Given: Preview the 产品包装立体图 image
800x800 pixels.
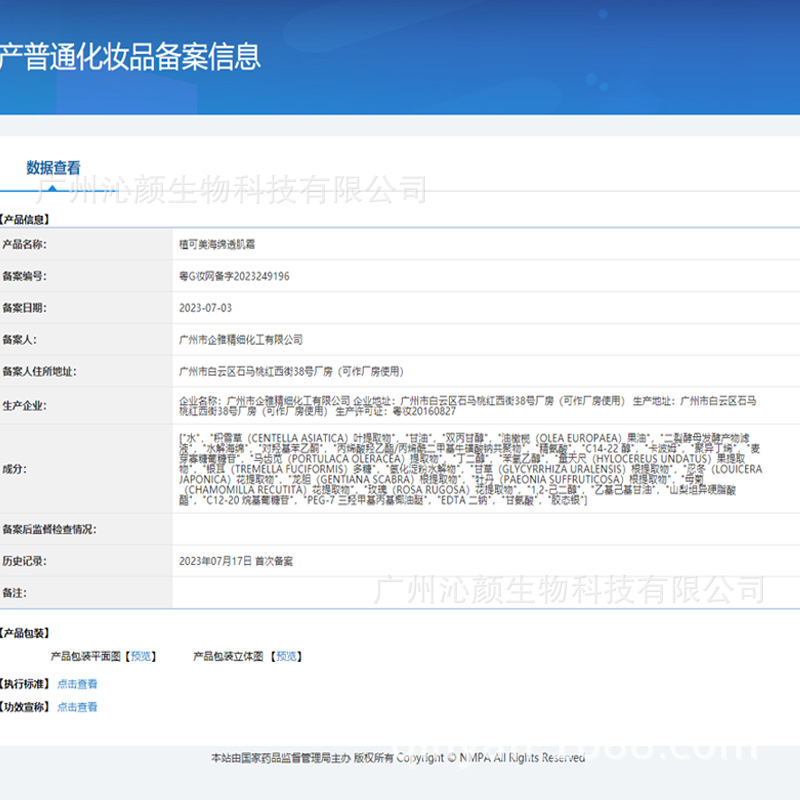Looking at the screenshot, I should 286,656.
